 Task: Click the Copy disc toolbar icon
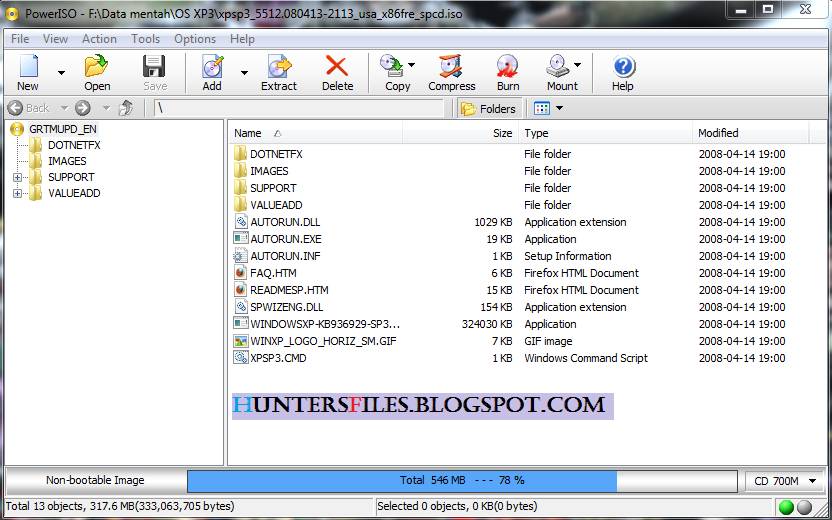(393, 66)
